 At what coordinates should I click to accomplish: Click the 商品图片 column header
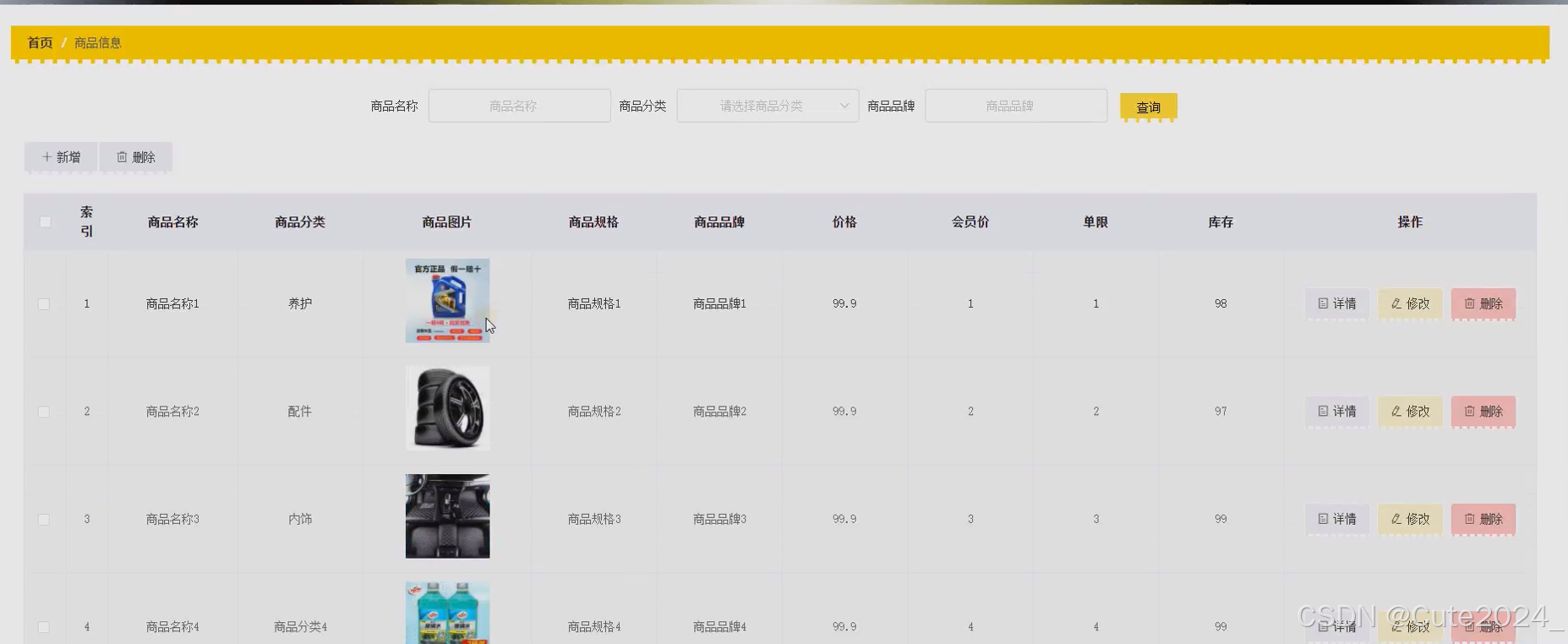(447, 222)
